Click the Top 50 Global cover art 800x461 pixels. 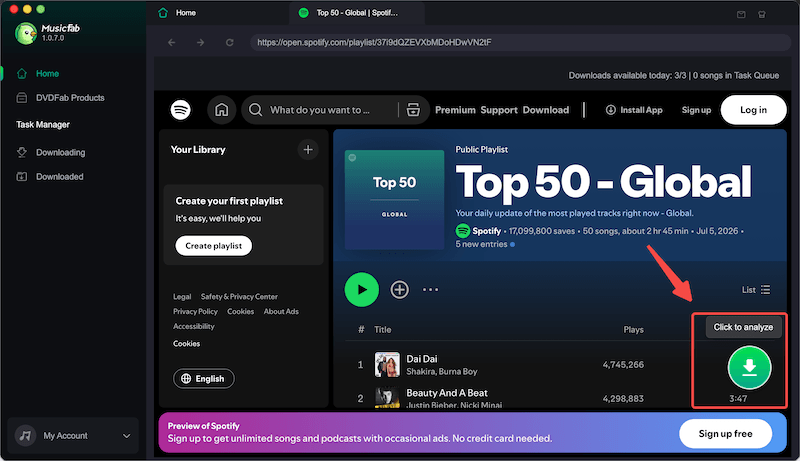coord(394,199)
